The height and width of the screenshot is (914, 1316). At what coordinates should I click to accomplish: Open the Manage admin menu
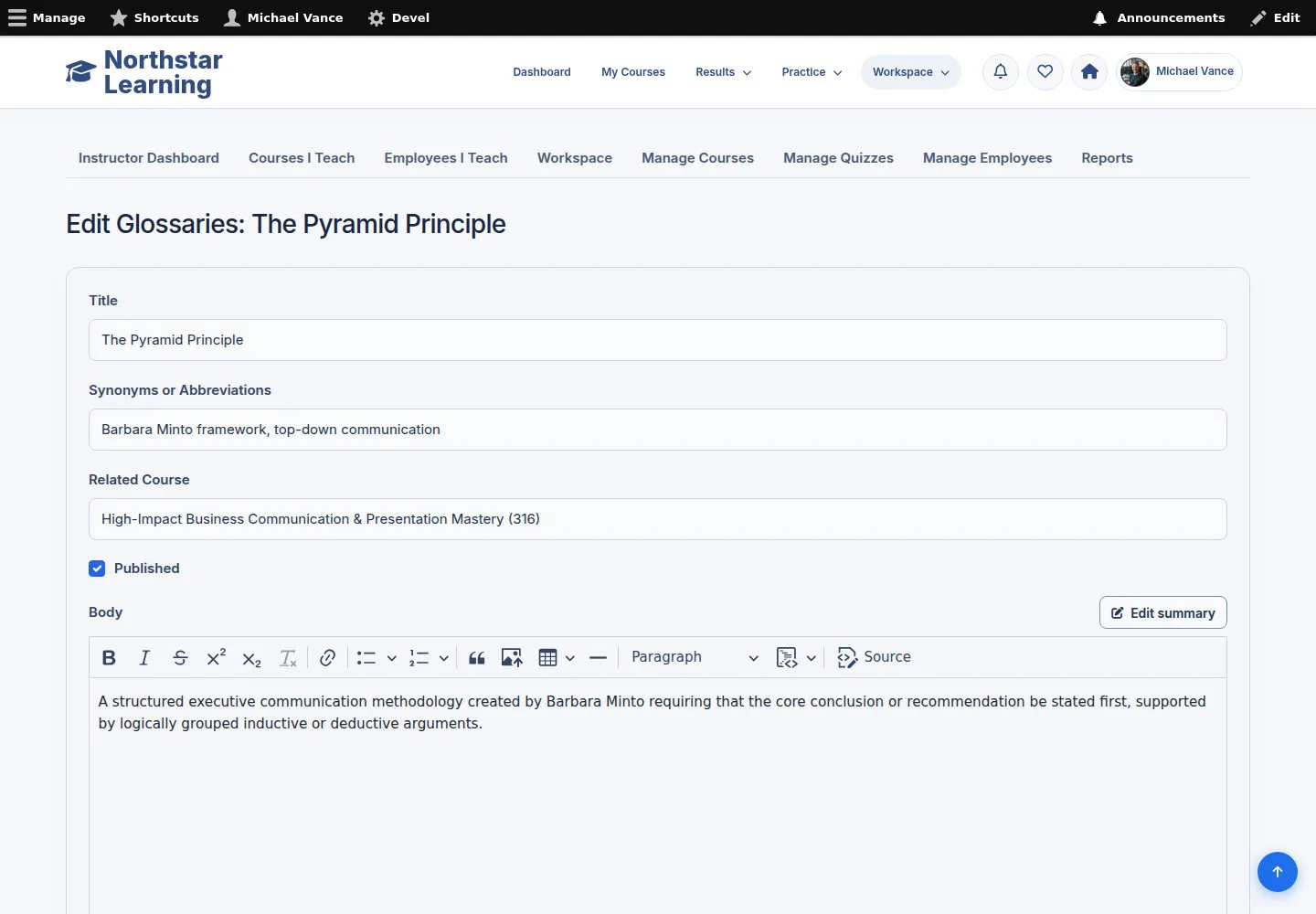[x=47, y=17]
